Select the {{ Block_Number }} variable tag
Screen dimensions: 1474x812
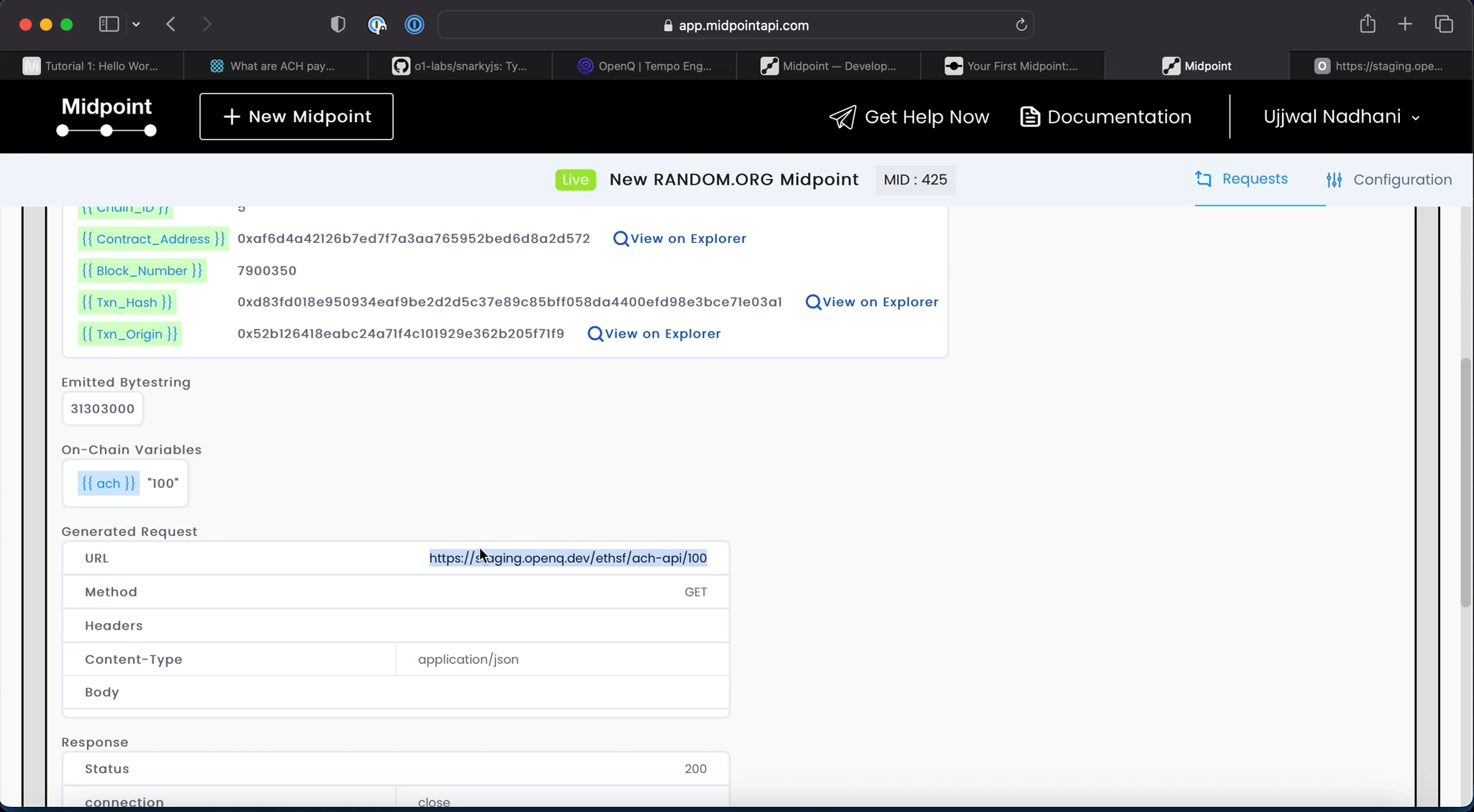click(142, 271)
